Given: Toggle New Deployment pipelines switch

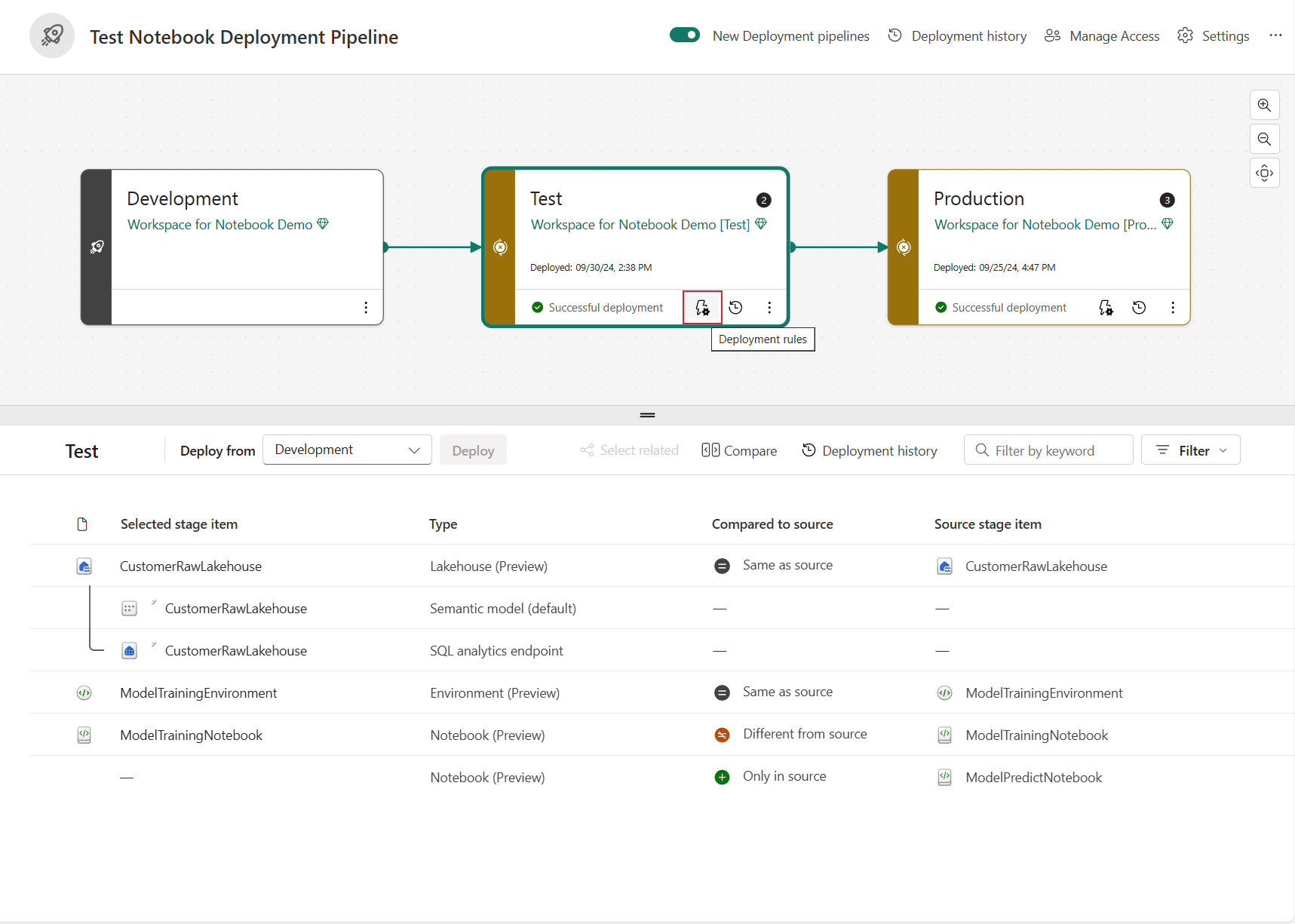Looking at the screenshot, I should coord(685,35).
